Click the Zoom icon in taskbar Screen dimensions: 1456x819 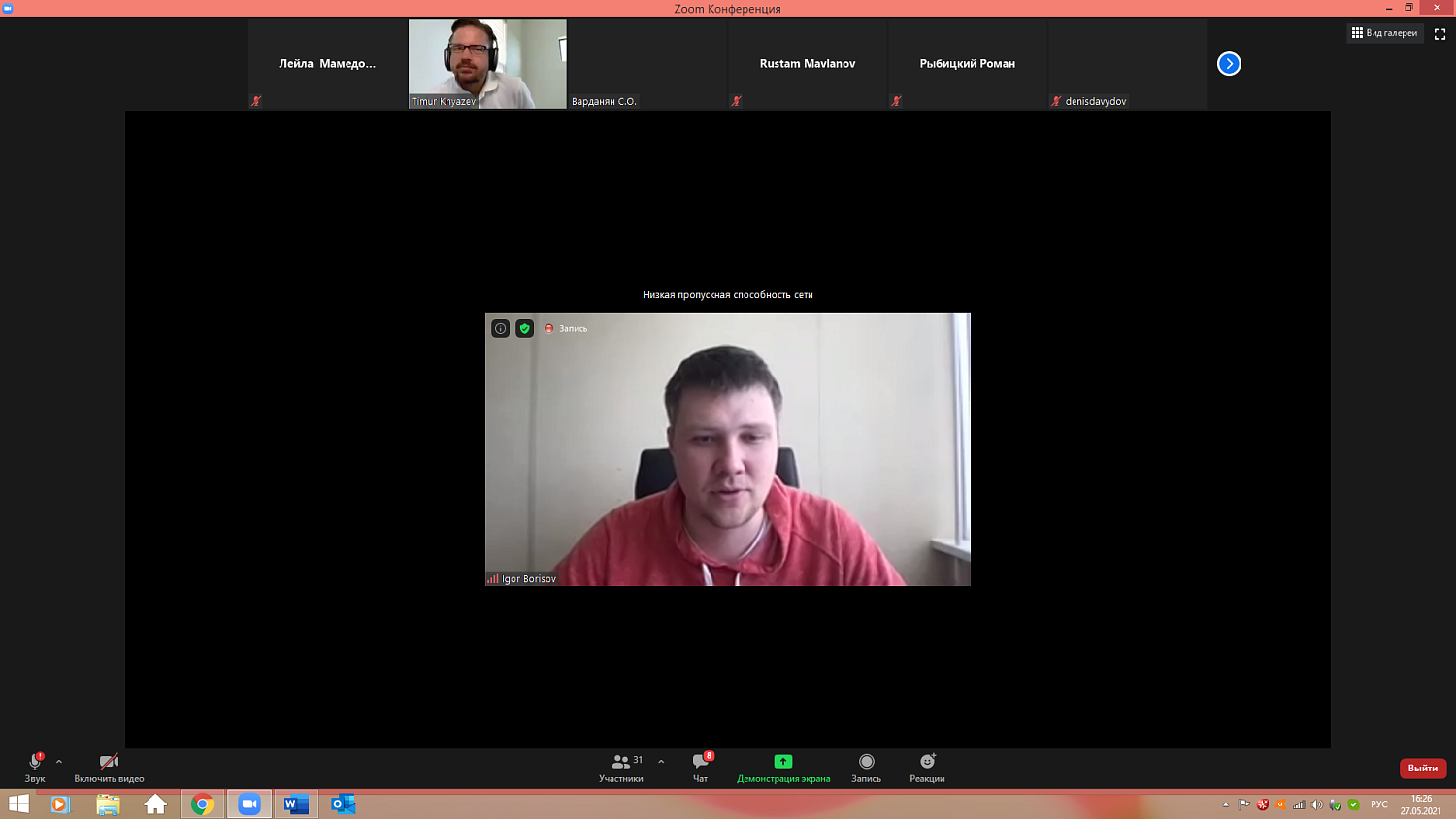point(249,803)
